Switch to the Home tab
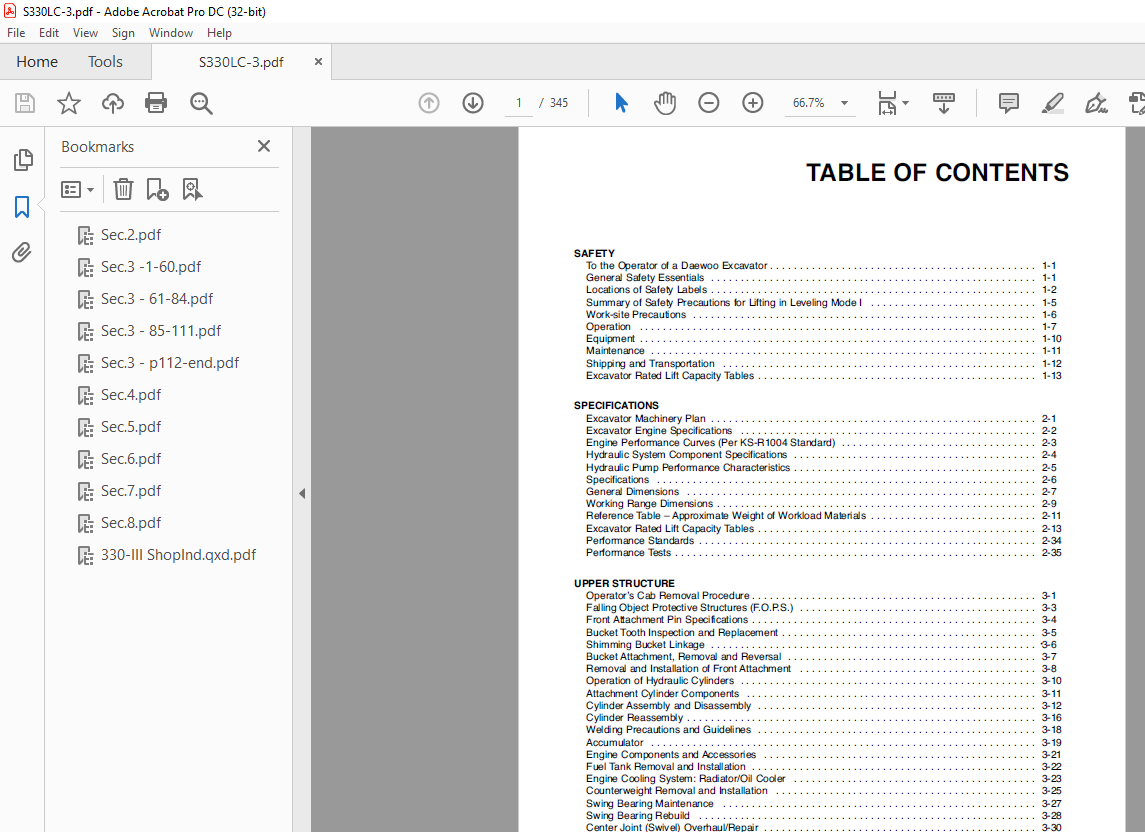 tap(37, 62)
